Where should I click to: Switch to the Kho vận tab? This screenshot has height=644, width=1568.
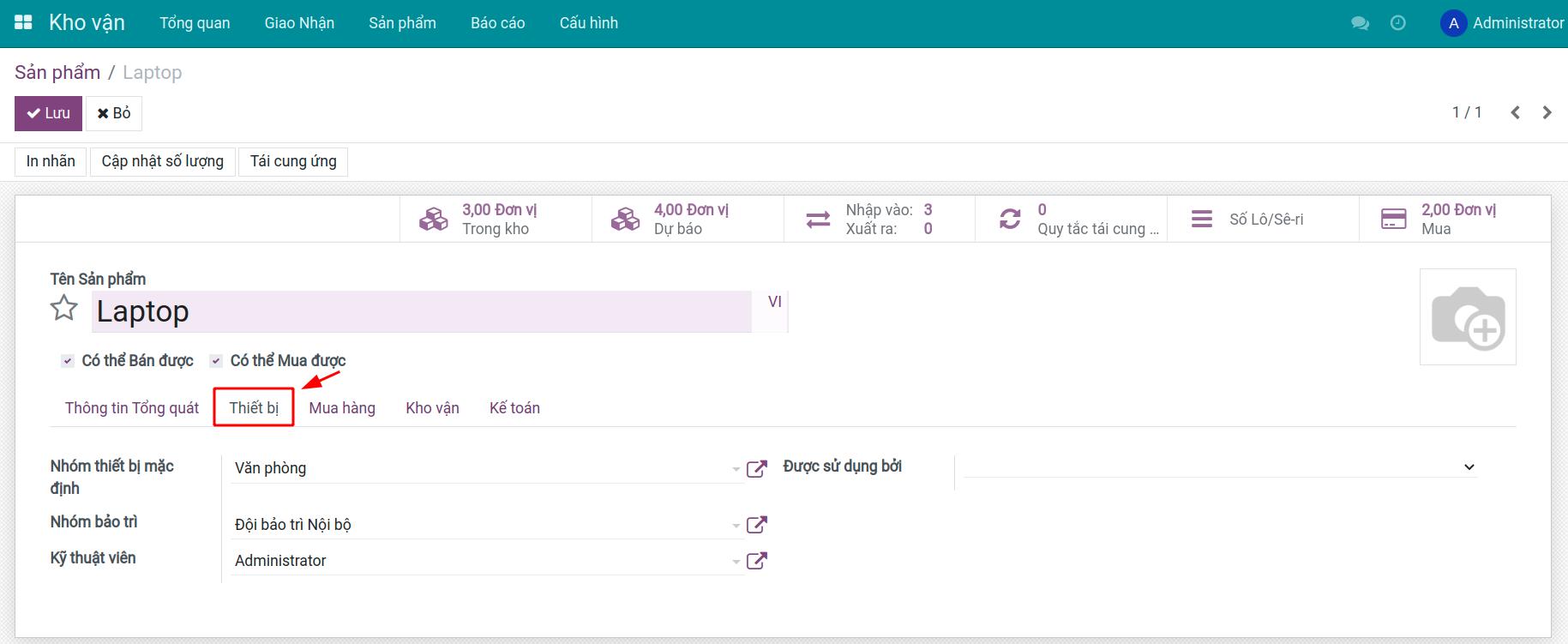tap(432, 408)
